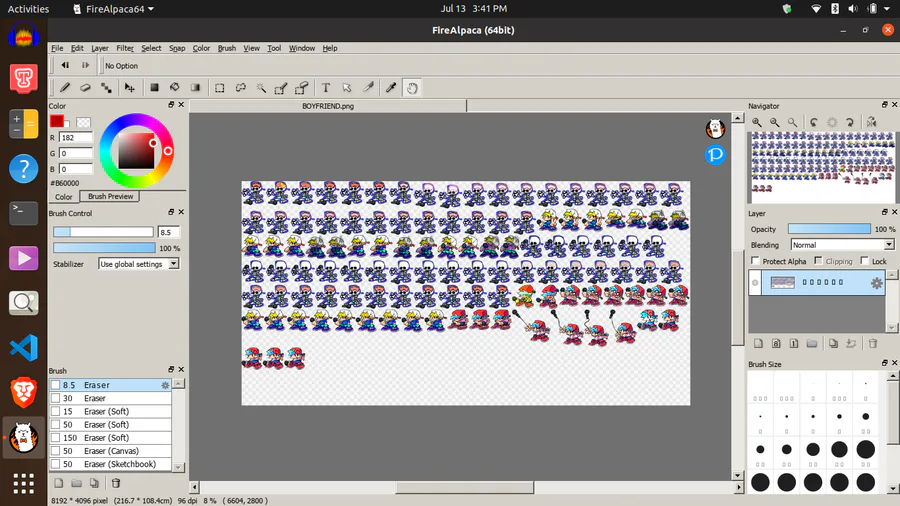Viewport: 900px width, 506px height.
Task: Click Brush Size panel scroll down arrow
Action: [893, 489]
